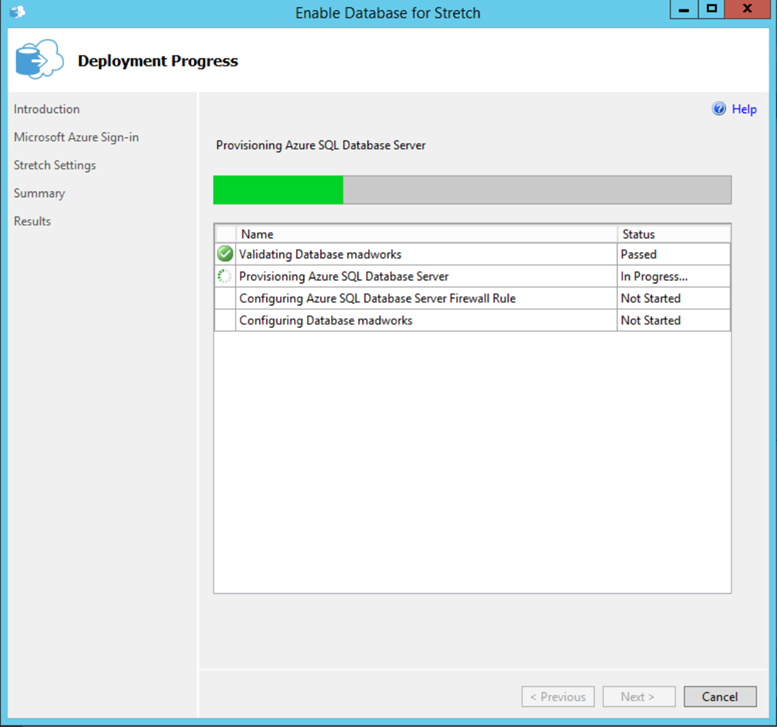Click the Not Started status of Firewall Rule
Screen dimensions: 777x727
tap(673, 298)
